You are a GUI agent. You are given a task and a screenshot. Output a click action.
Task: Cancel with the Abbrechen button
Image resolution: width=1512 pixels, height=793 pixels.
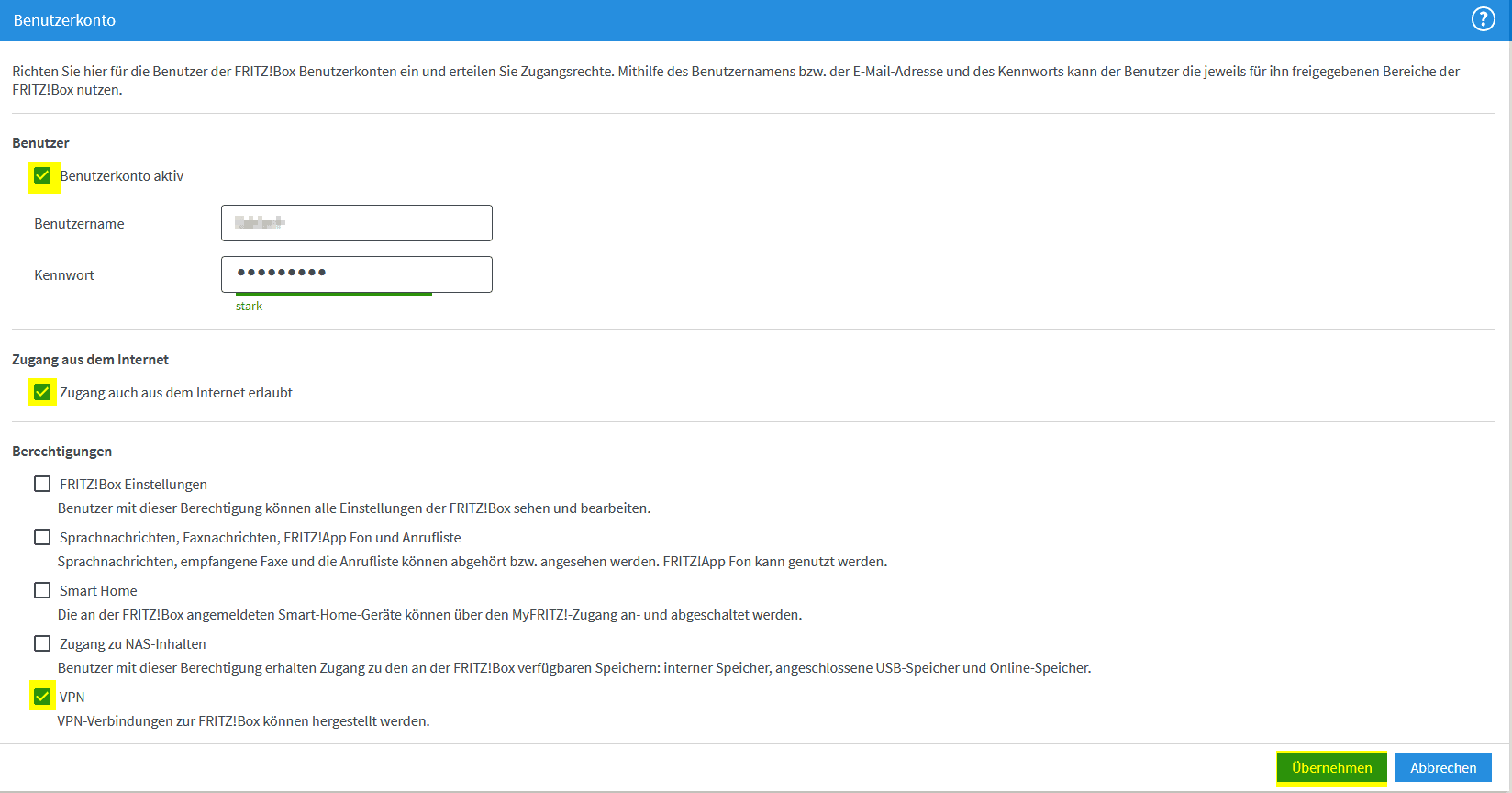(x=1443, y=767)
